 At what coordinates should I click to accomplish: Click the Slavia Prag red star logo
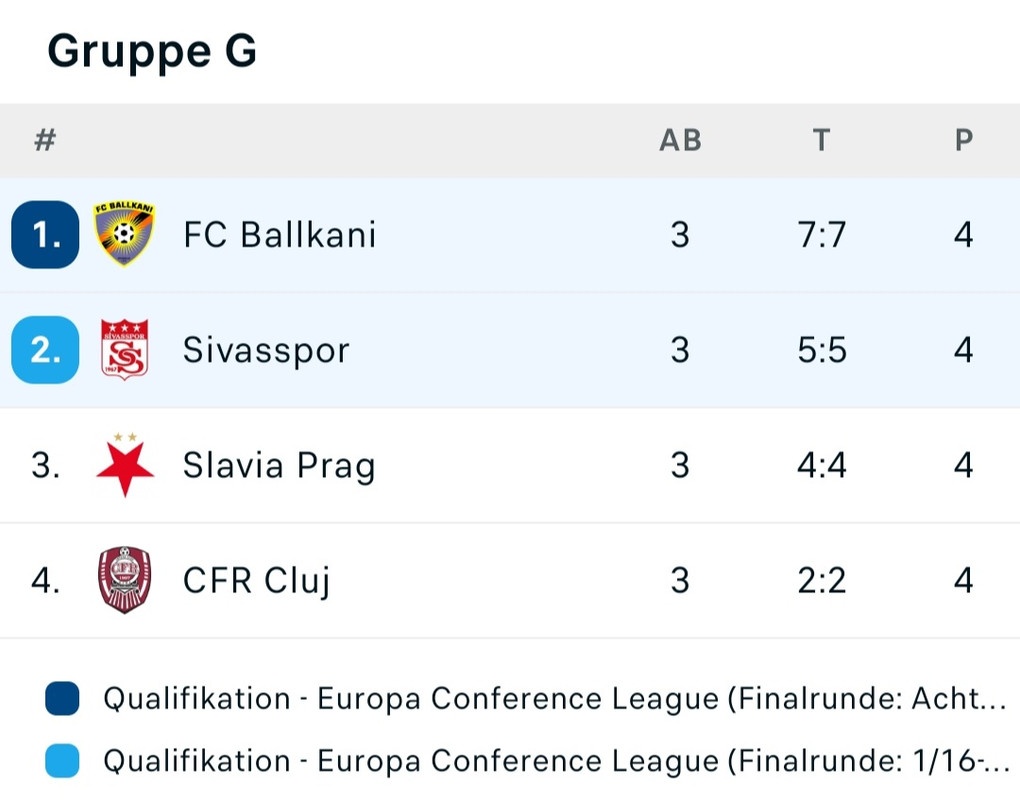click(124, 465)
